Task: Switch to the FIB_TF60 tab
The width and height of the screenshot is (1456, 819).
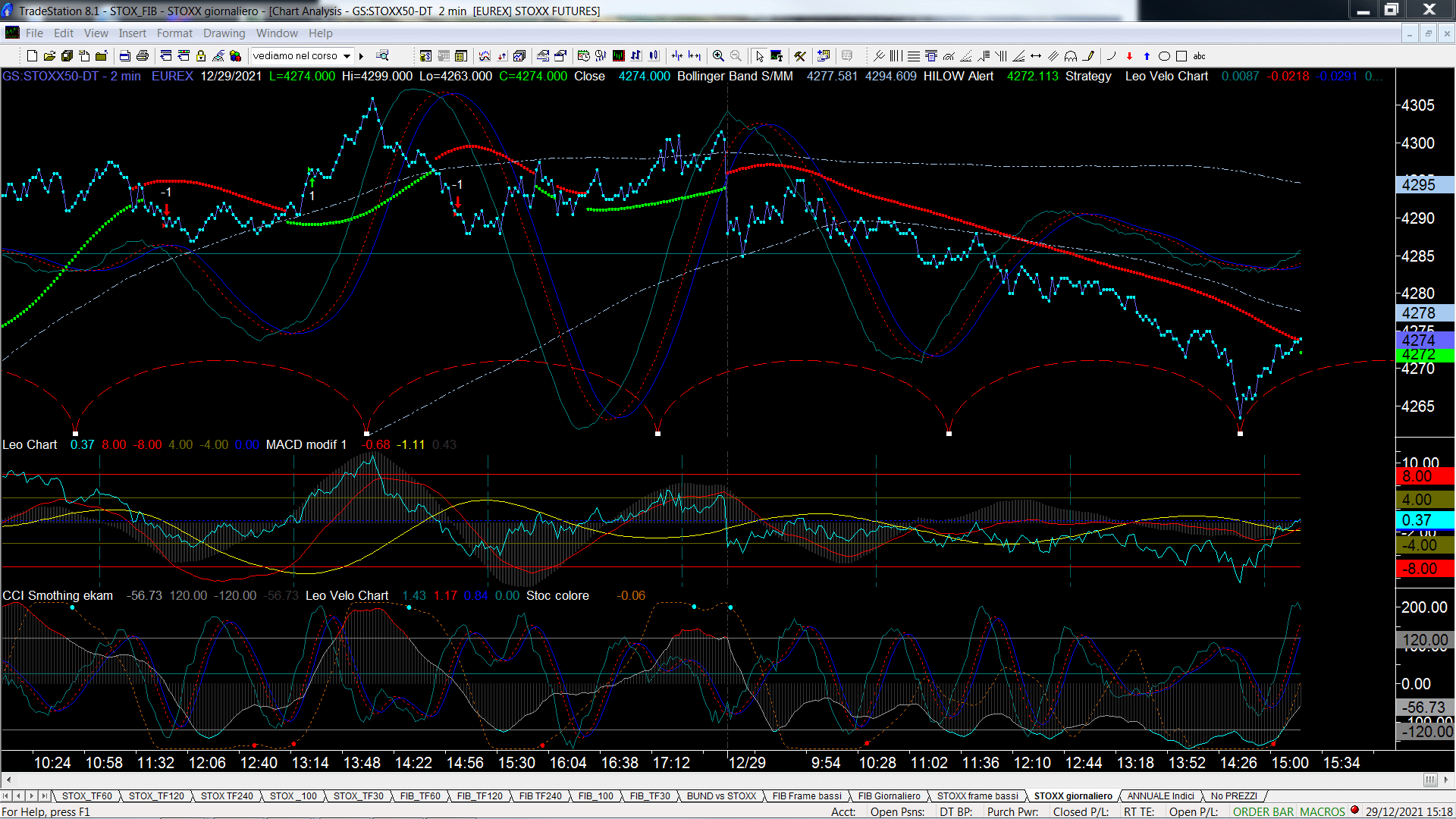Action: (x=420, y=795)
